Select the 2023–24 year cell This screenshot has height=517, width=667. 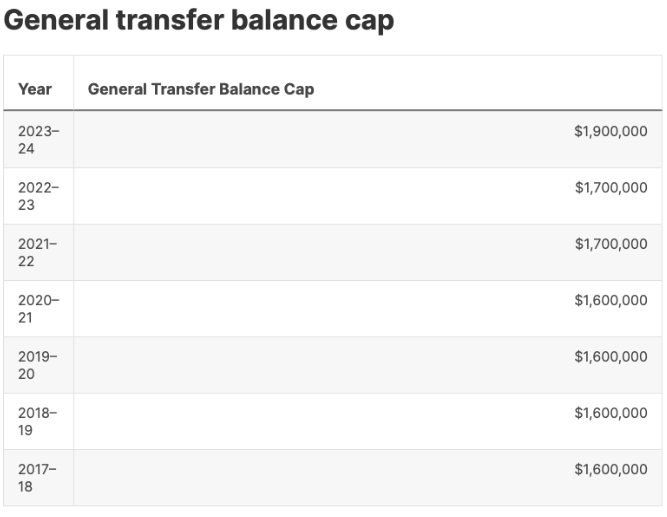(x=38, y=140)
